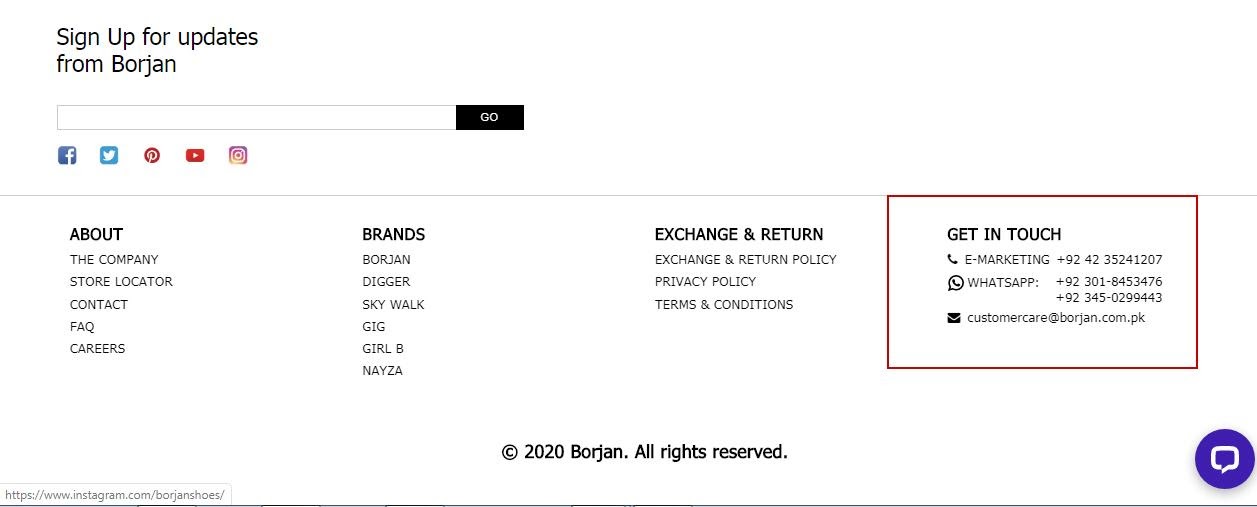Click the WhatsApp icon in Get In Touch

click(x=955, y=283)
